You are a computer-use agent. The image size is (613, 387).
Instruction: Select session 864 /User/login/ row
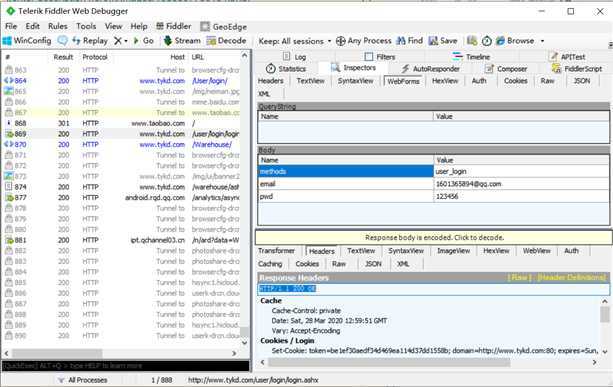click(122, 81)
